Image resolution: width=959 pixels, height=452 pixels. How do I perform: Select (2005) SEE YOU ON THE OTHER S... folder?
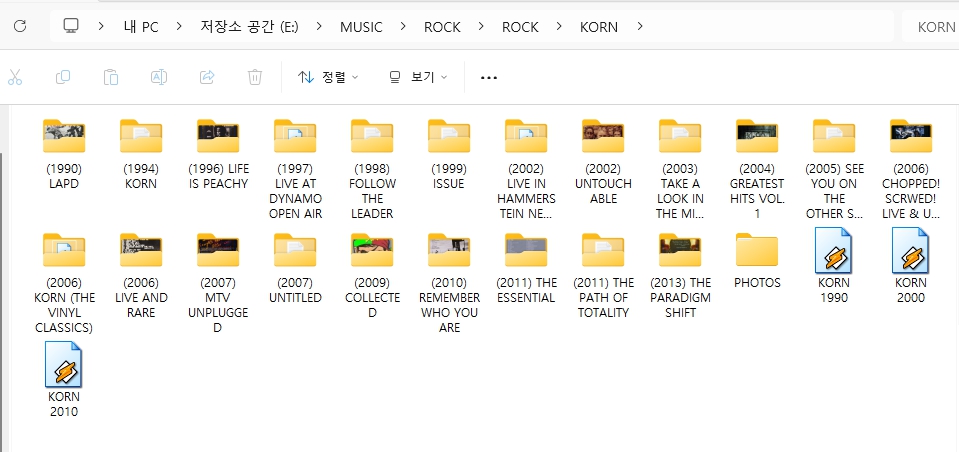point(834,169)
